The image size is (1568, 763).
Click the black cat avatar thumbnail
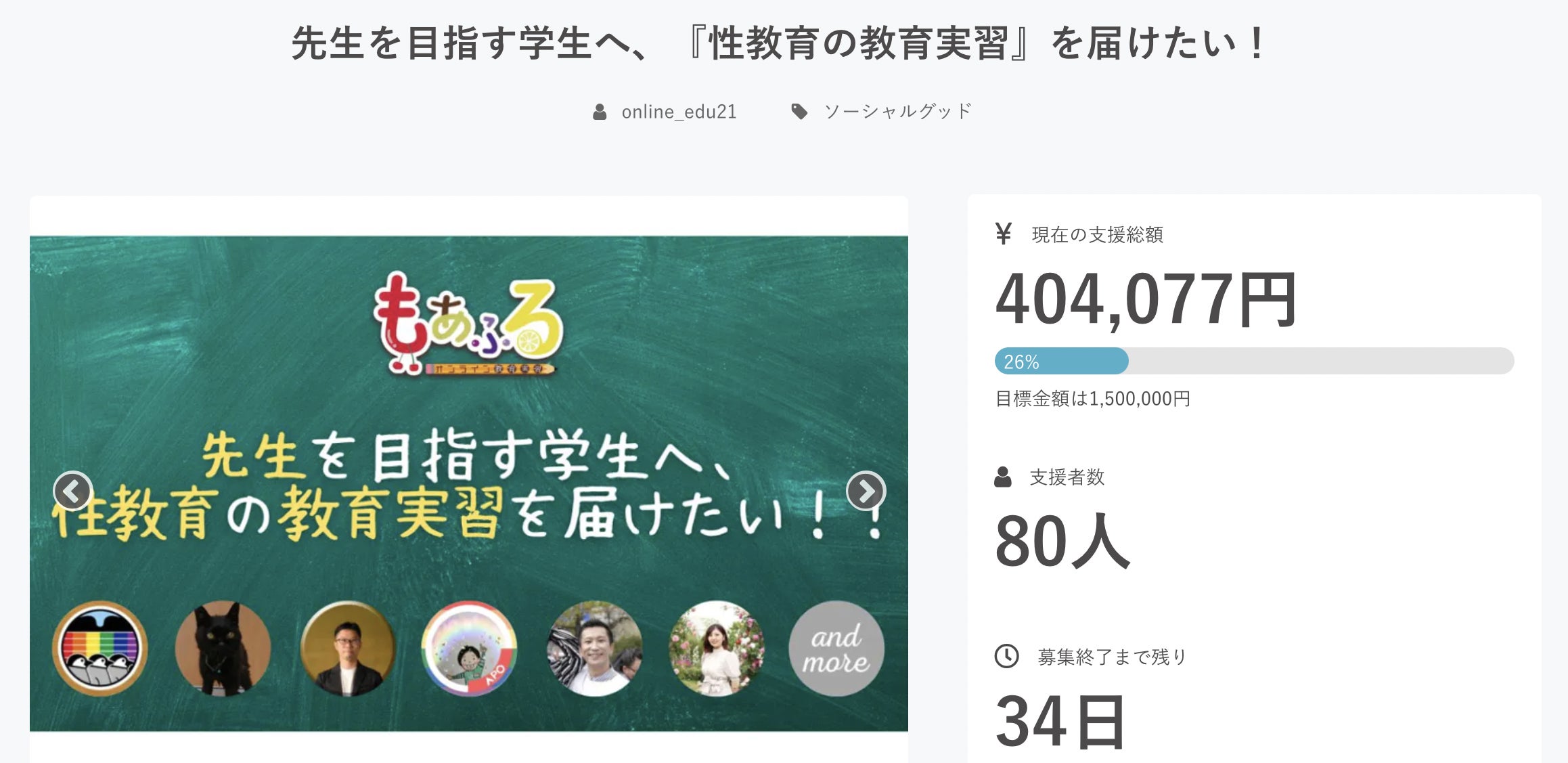pyautogui.click(x=223, y=648)
